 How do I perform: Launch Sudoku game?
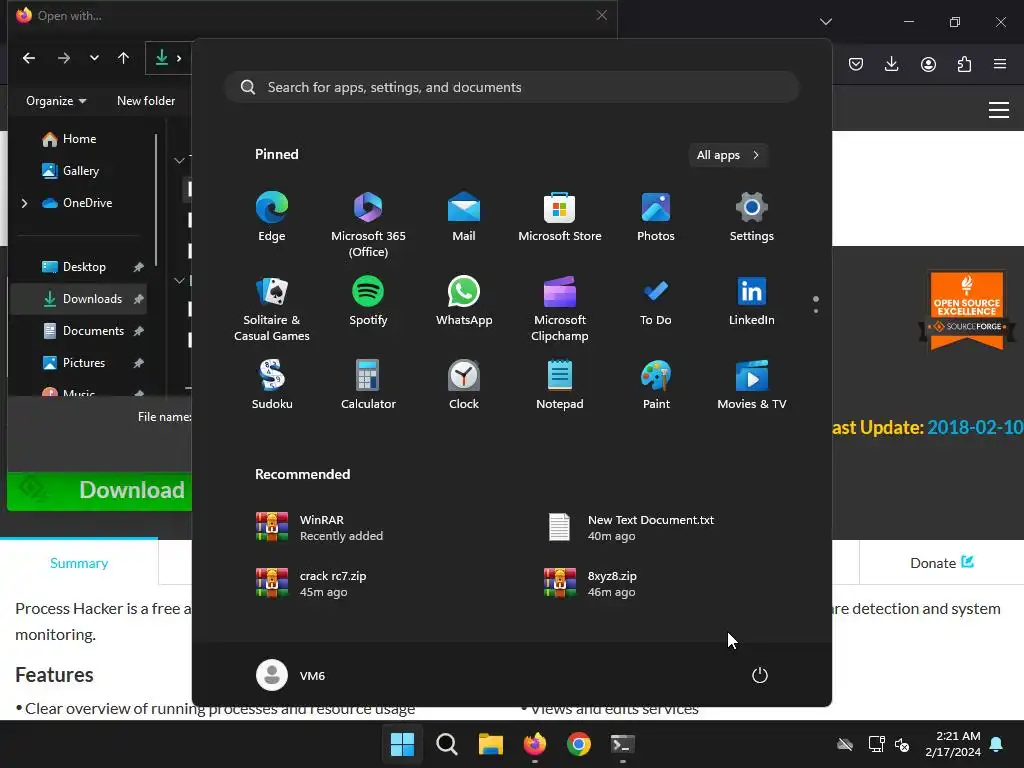(272, 385)
